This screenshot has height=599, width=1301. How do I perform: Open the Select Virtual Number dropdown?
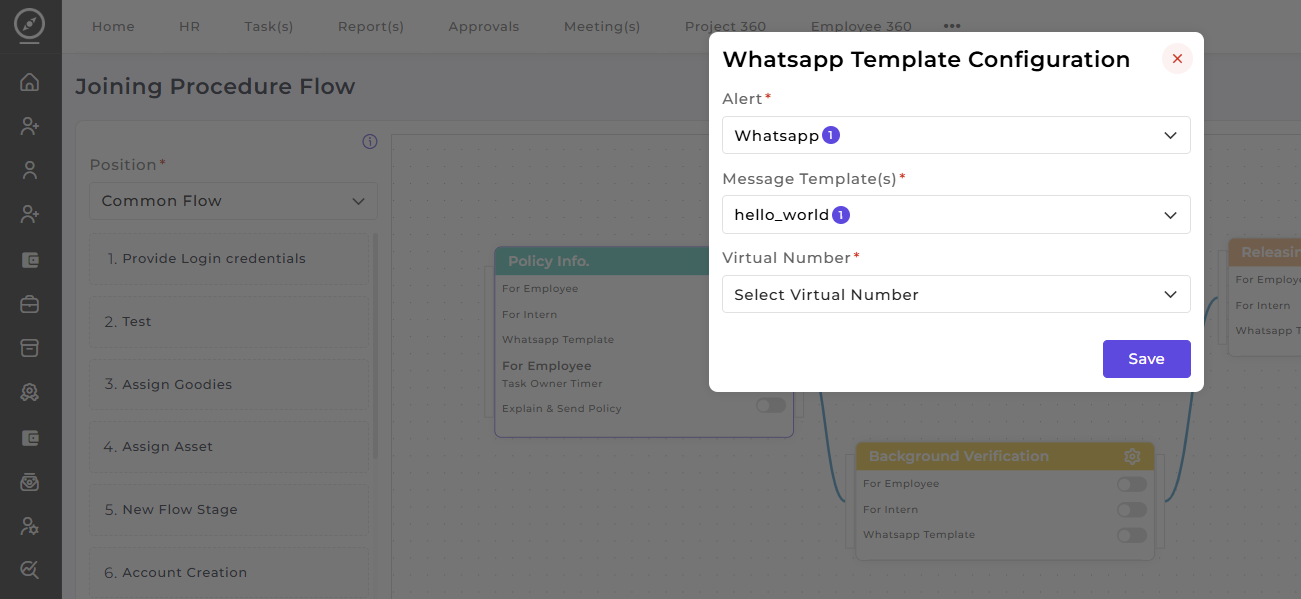coord(956,294)
